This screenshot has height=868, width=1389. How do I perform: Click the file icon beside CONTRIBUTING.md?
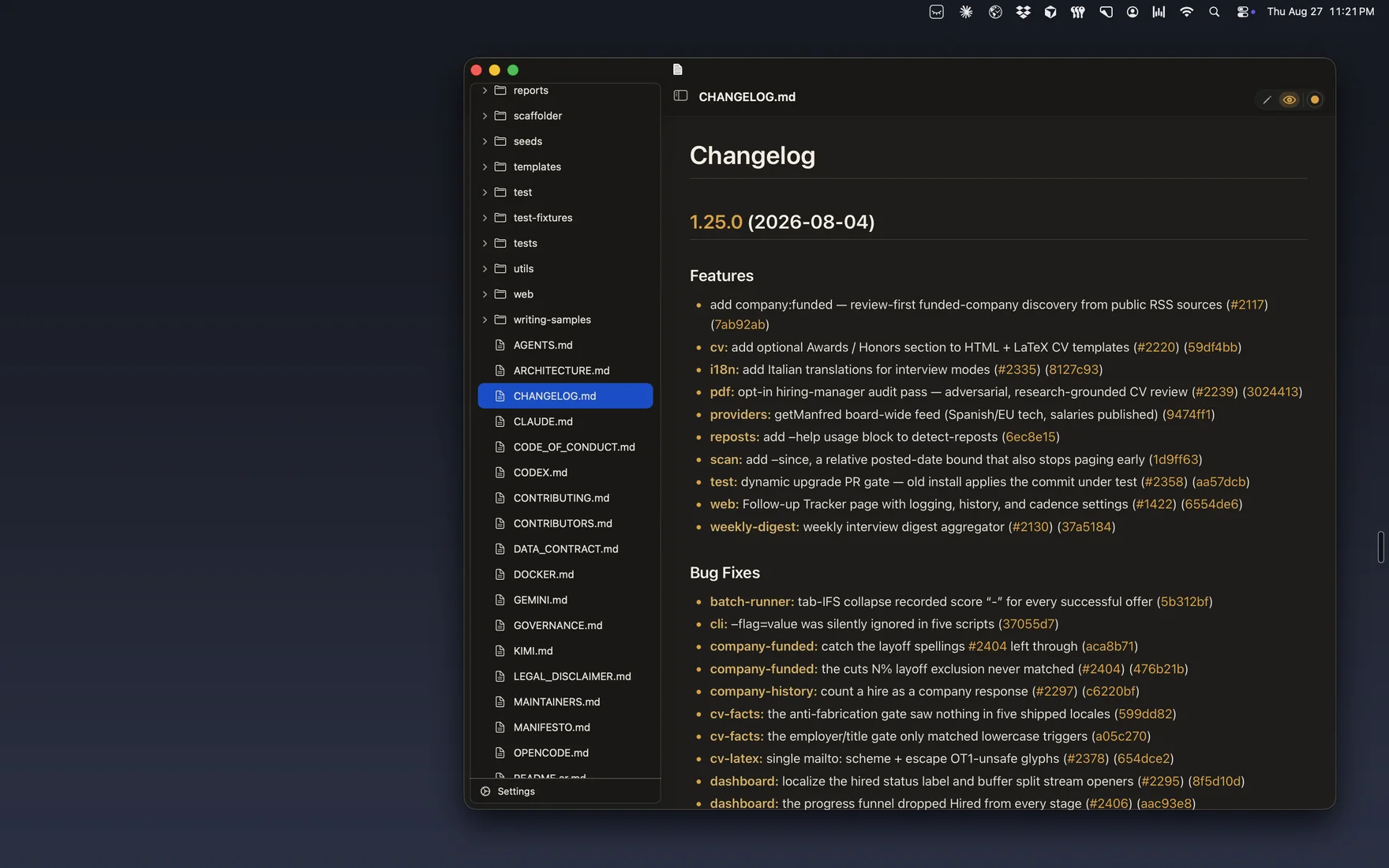[500, 497]
